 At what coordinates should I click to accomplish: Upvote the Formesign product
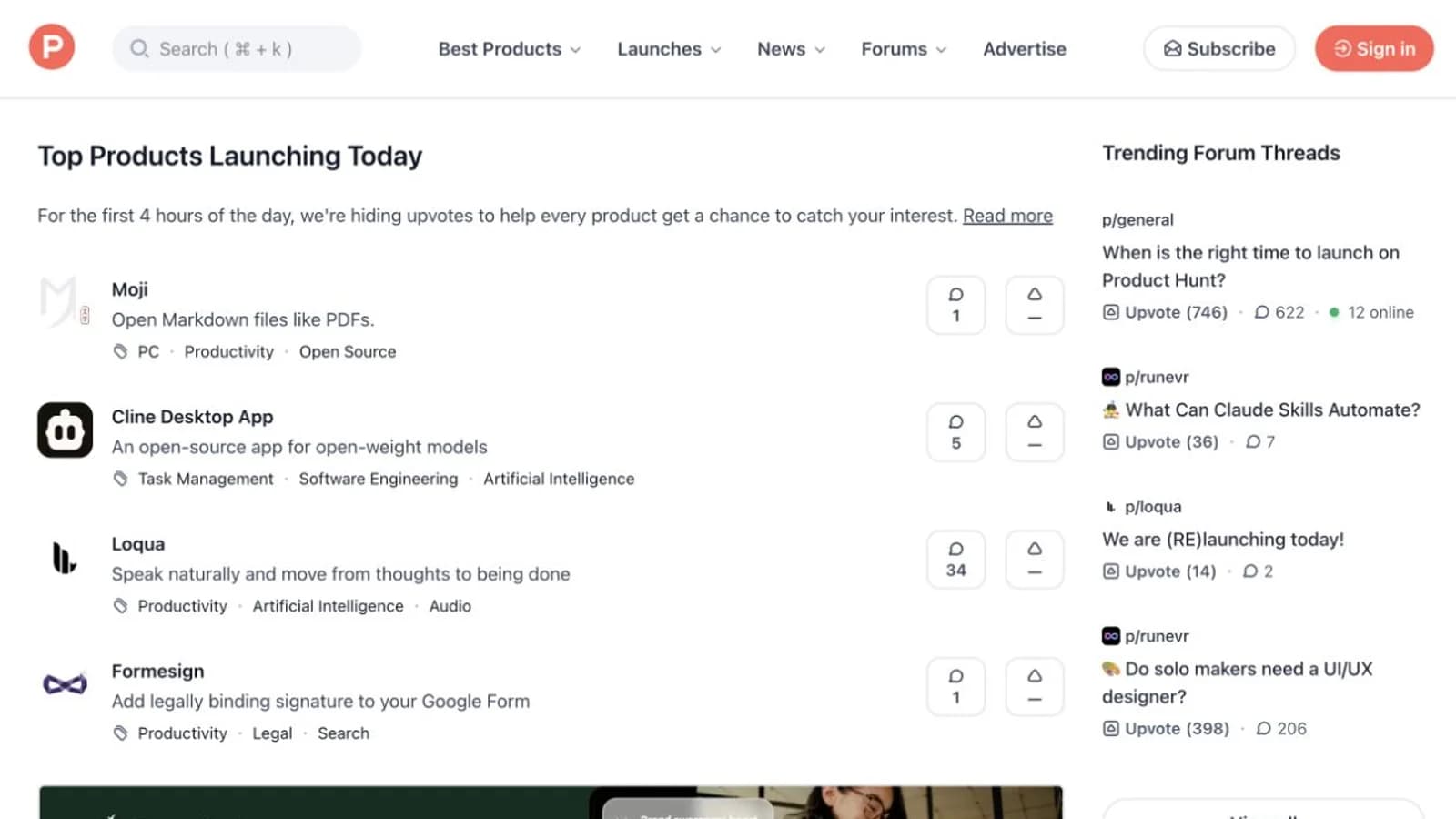[1035, 687]
